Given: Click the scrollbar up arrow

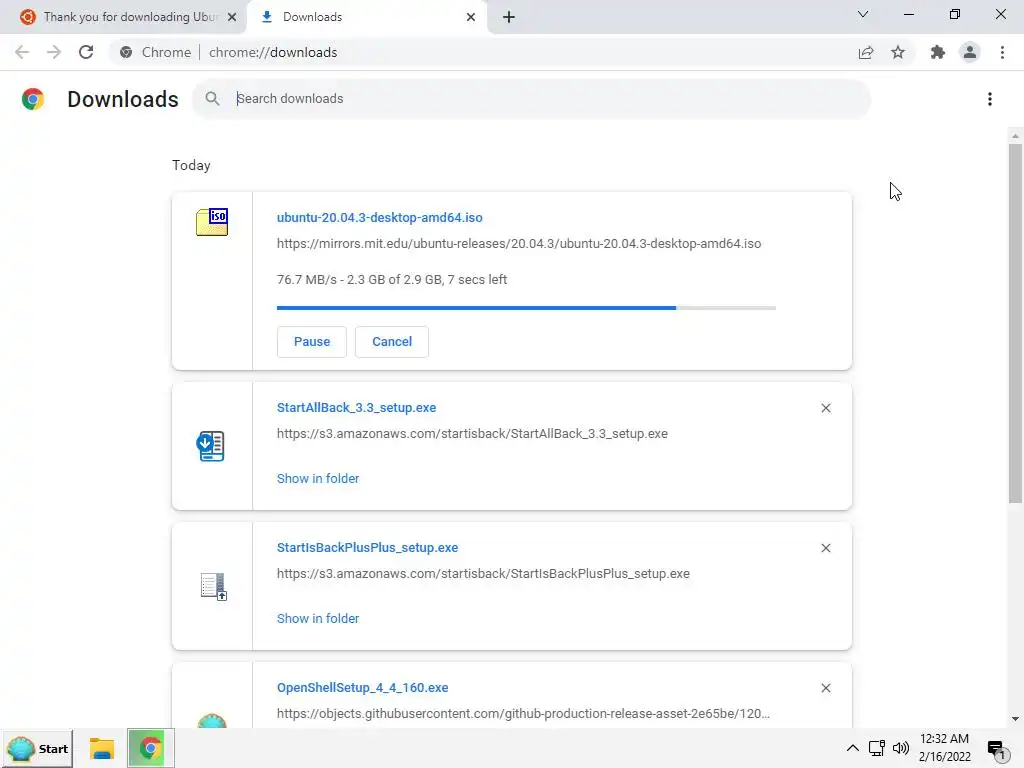Looking at the screenshot, I should (x=1015, y=136).
